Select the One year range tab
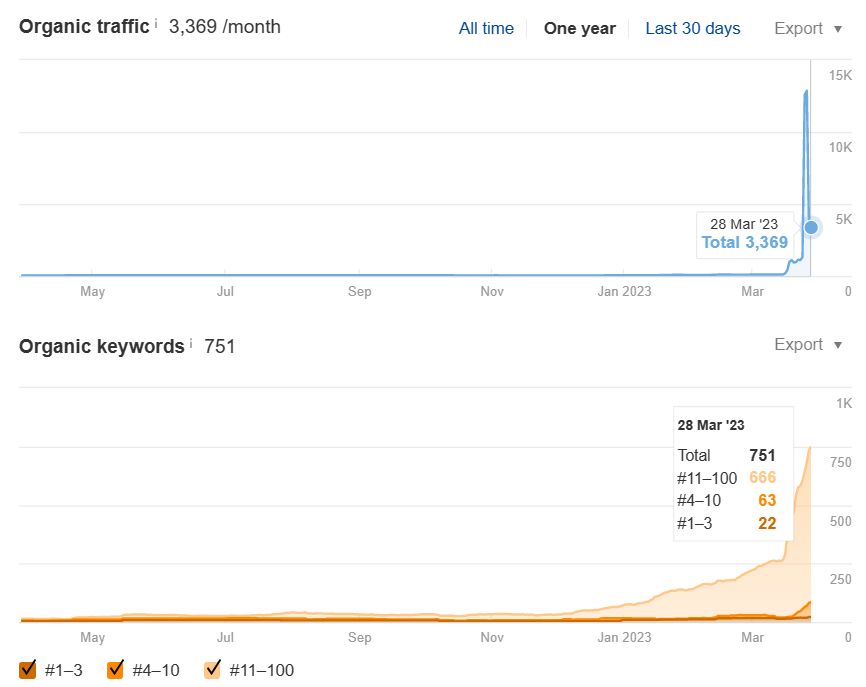 pos(579,28)
